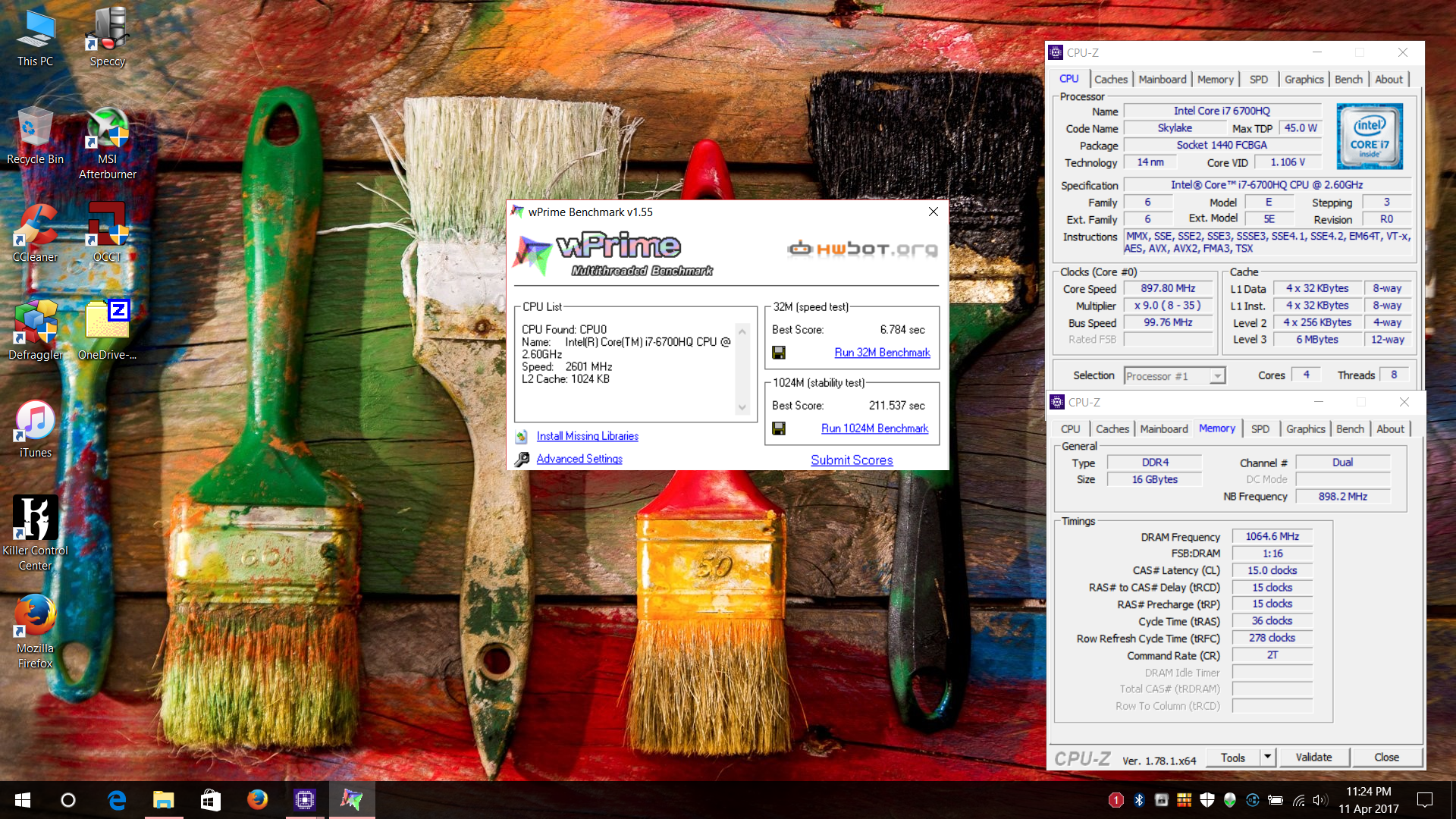Expand the Processor #1 selection dropdown

point(1218,376)
